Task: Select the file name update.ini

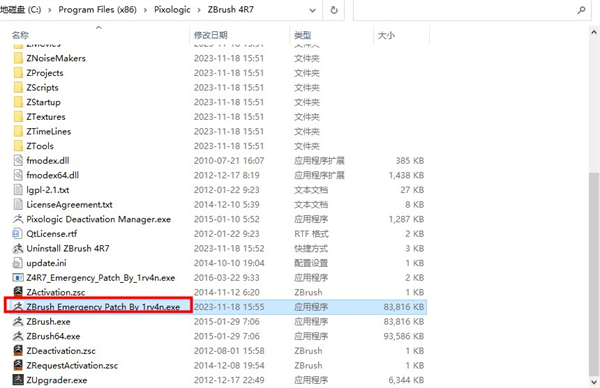Action: pos(46,263)
